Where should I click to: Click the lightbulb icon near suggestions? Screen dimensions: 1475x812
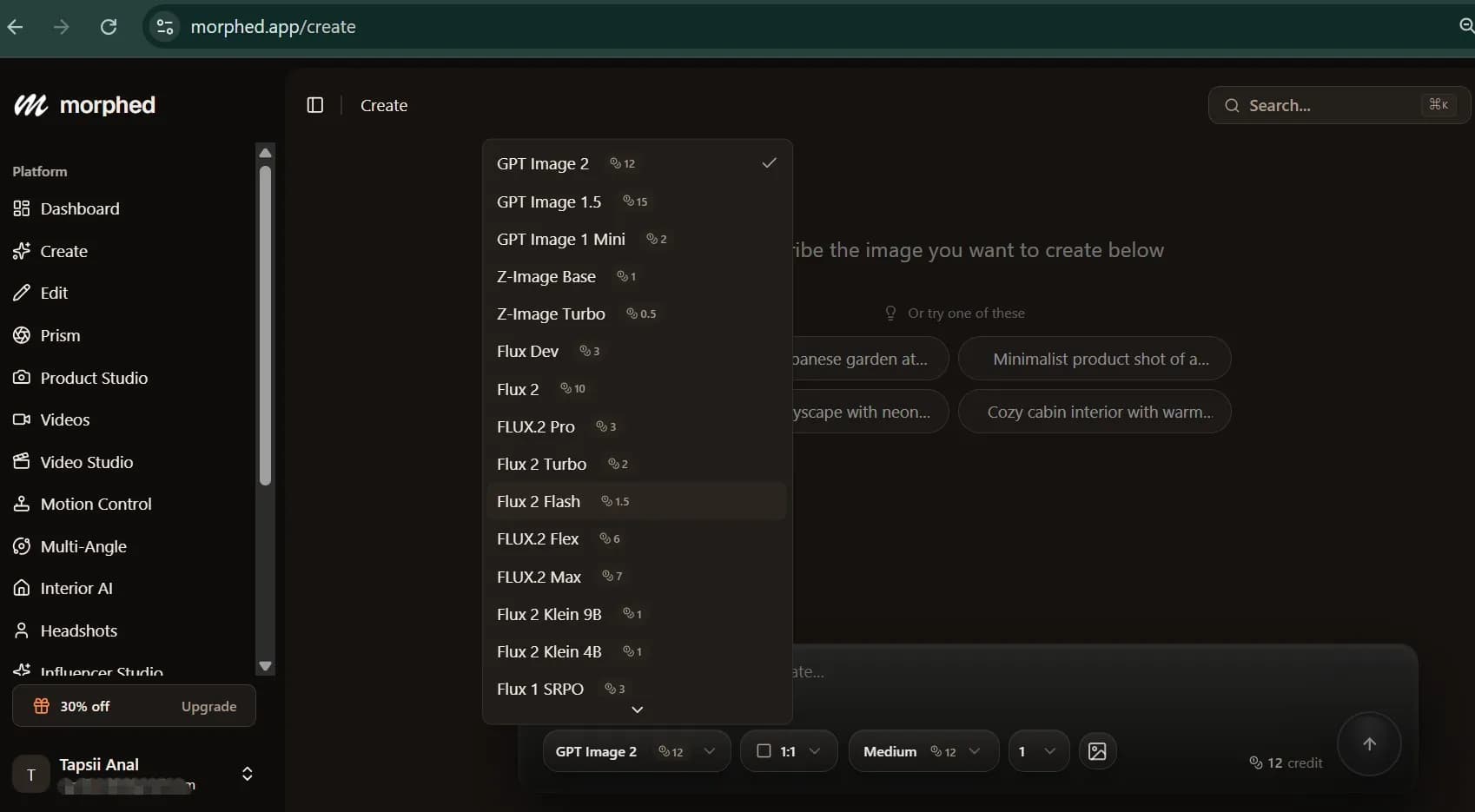pos(890,313)
